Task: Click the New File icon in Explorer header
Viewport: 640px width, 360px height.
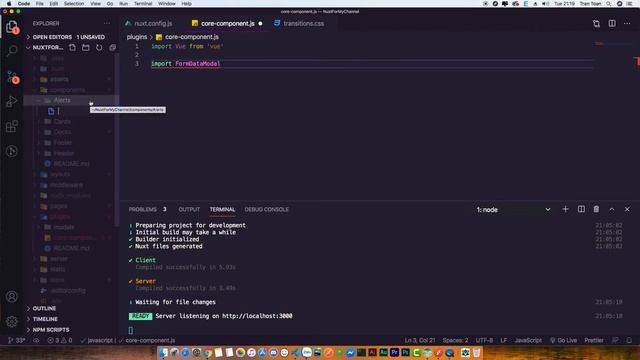Action: click(72, 47)
